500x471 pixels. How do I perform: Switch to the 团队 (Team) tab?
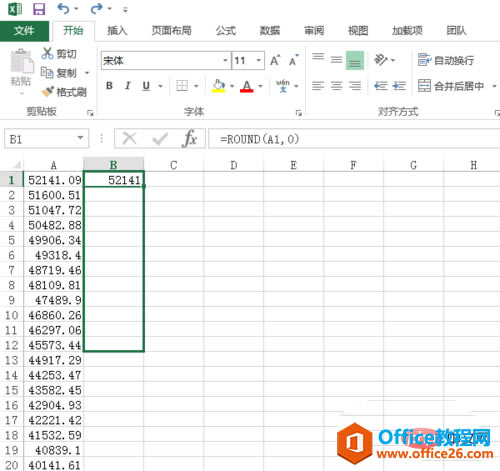pos(456,31)
